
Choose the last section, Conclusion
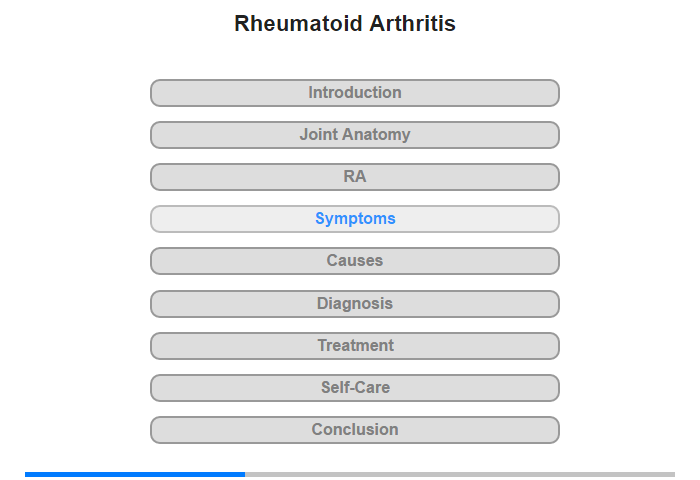(355, 429)
